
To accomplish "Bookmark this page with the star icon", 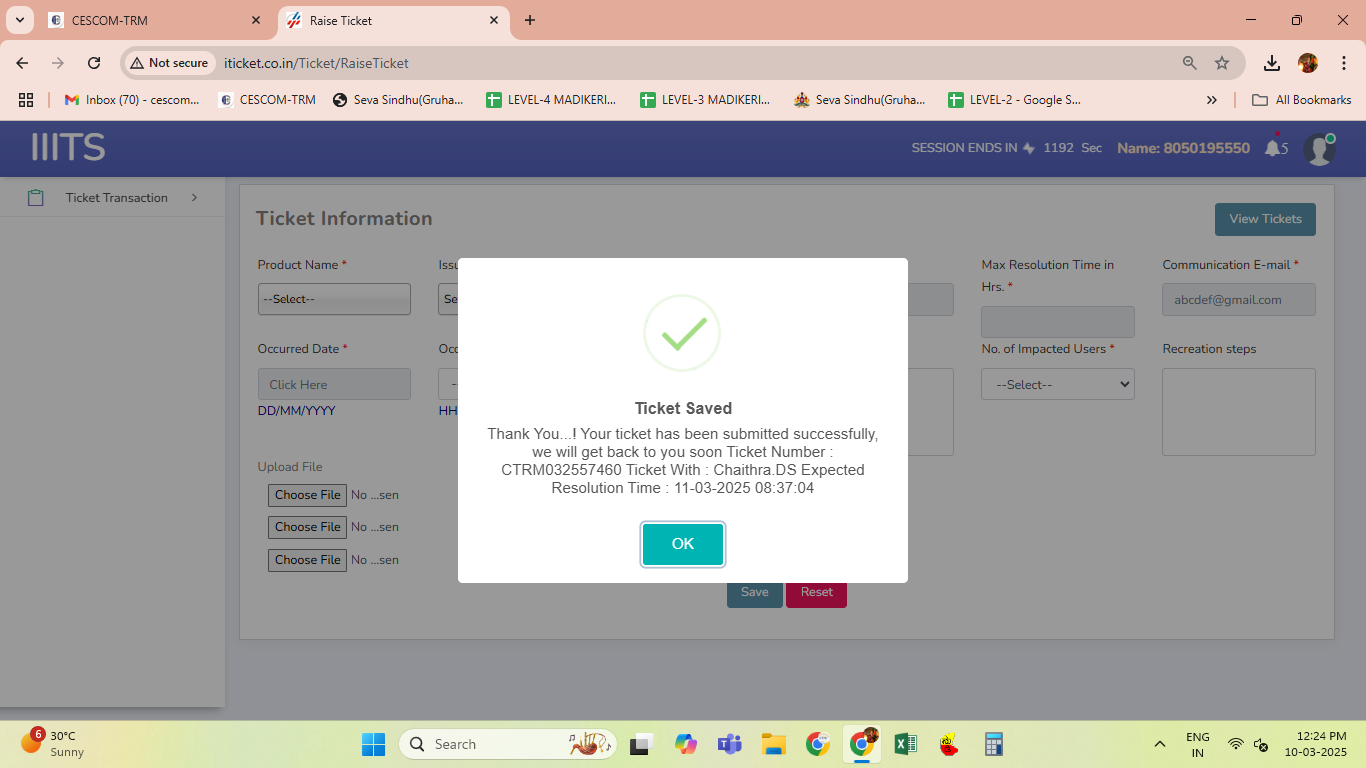I will (x=1222, y=63).
